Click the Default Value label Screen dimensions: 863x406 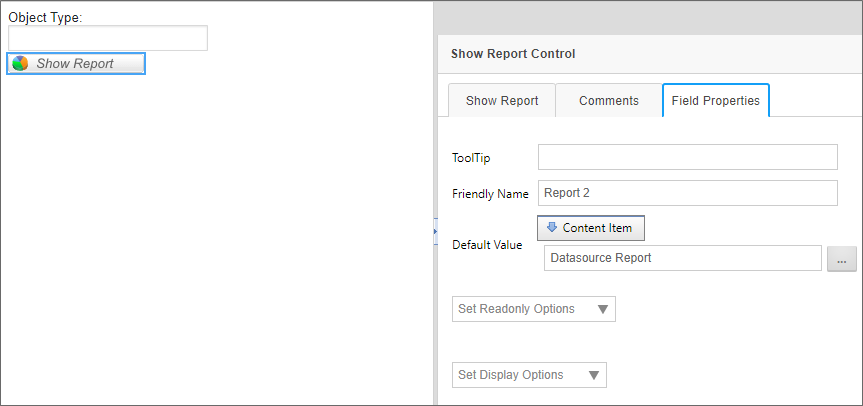487,245
